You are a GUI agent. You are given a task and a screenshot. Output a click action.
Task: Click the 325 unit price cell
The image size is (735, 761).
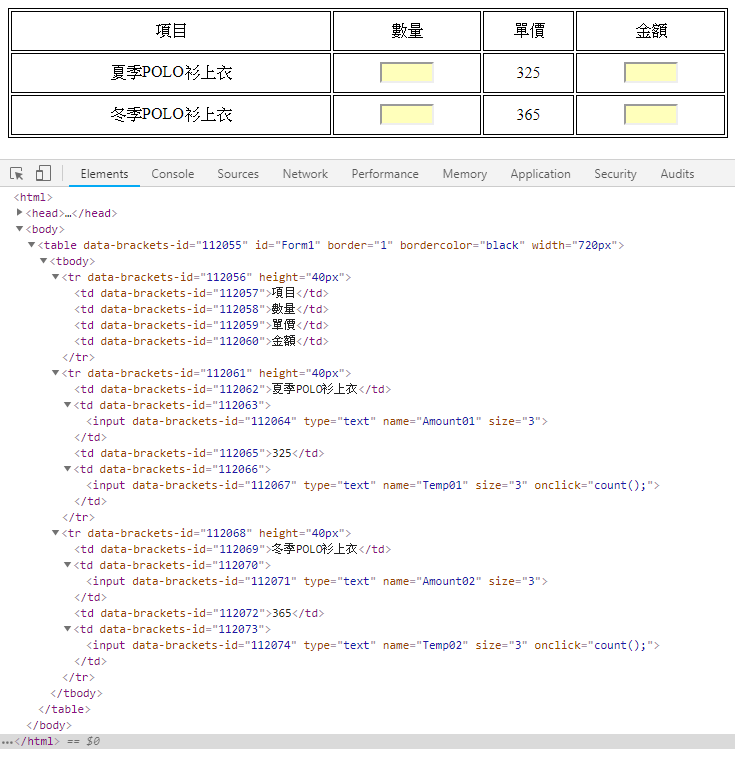pyautogui.click(x=528, y=73)
